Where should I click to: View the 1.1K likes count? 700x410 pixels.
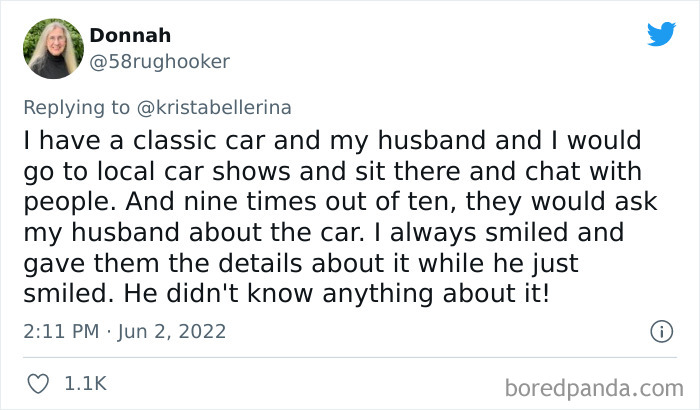pyautogui.click(x=86, y=383)
